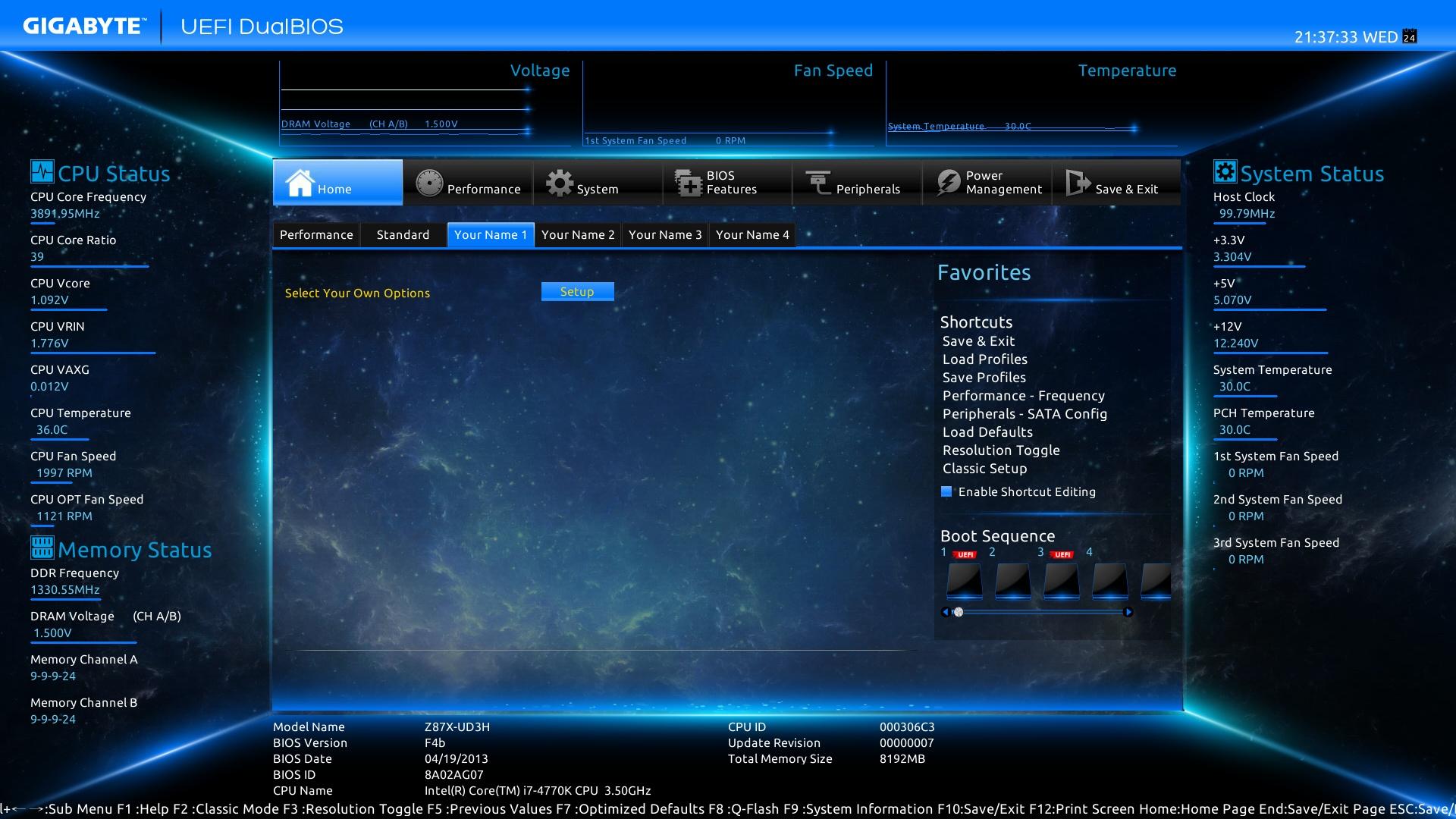1456x819 pixels.
Task: Click +12V reading 12.240V
Action: coord(1235,344)
